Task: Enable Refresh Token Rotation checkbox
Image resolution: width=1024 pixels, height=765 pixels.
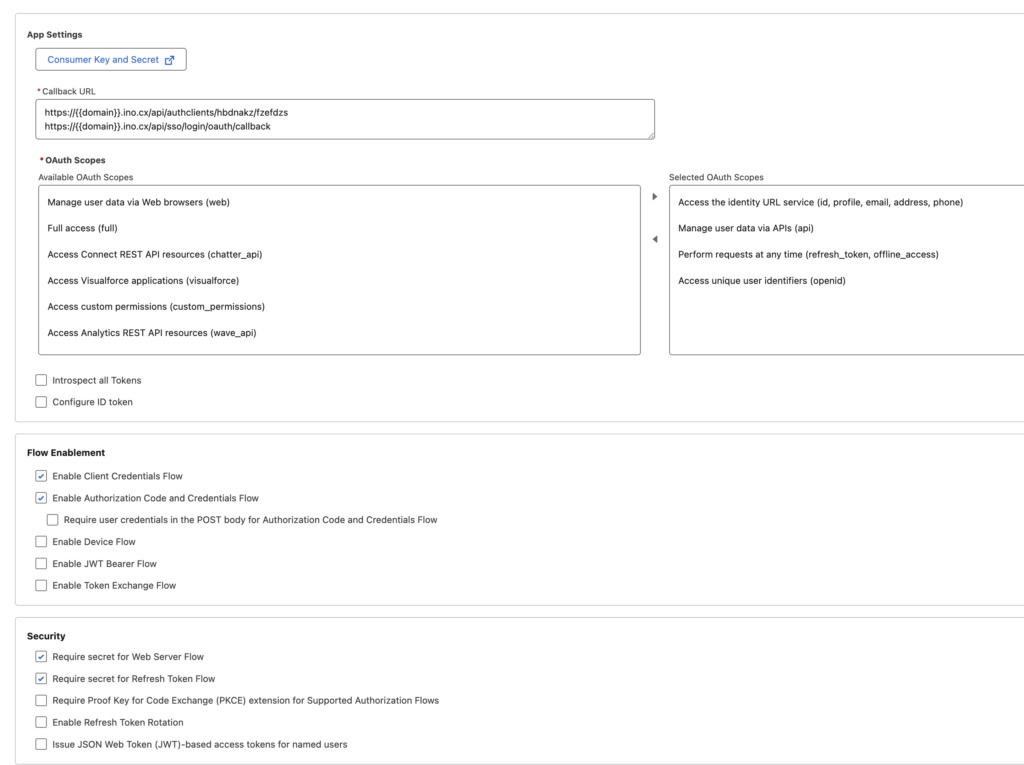Action: 41,722
